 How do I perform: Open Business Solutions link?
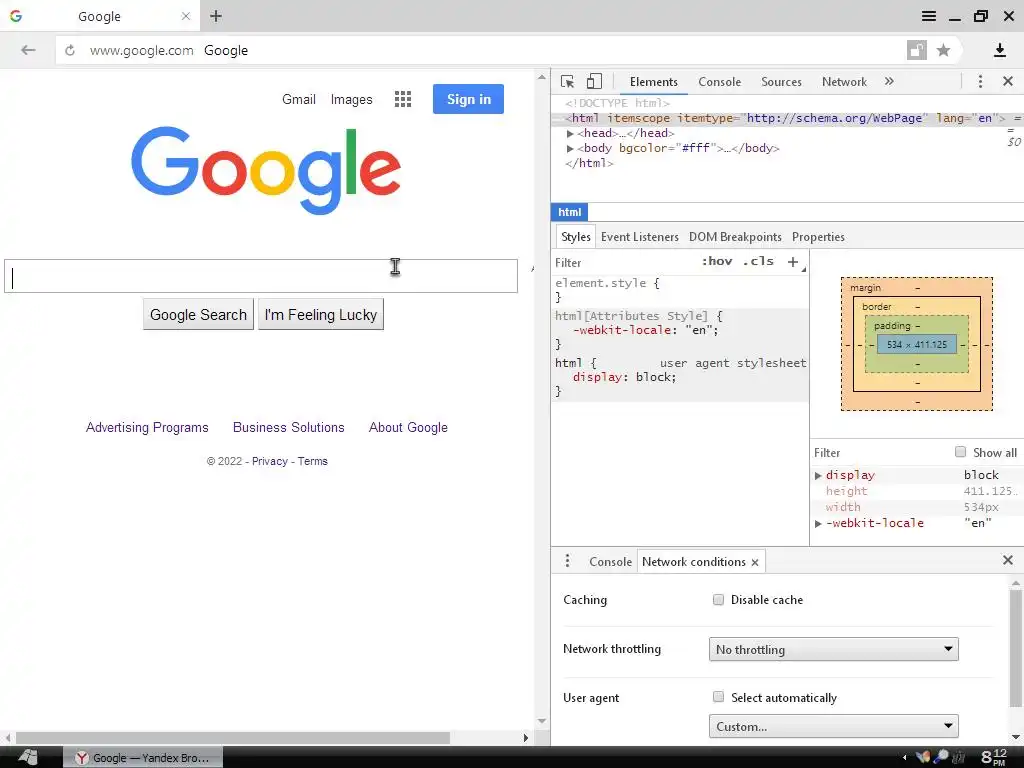coord(288,428)
